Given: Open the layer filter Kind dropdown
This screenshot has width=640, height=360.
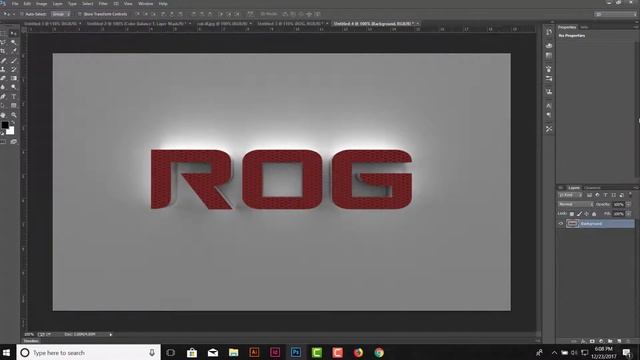Looking at the screenshot, I should coord(570,195).
